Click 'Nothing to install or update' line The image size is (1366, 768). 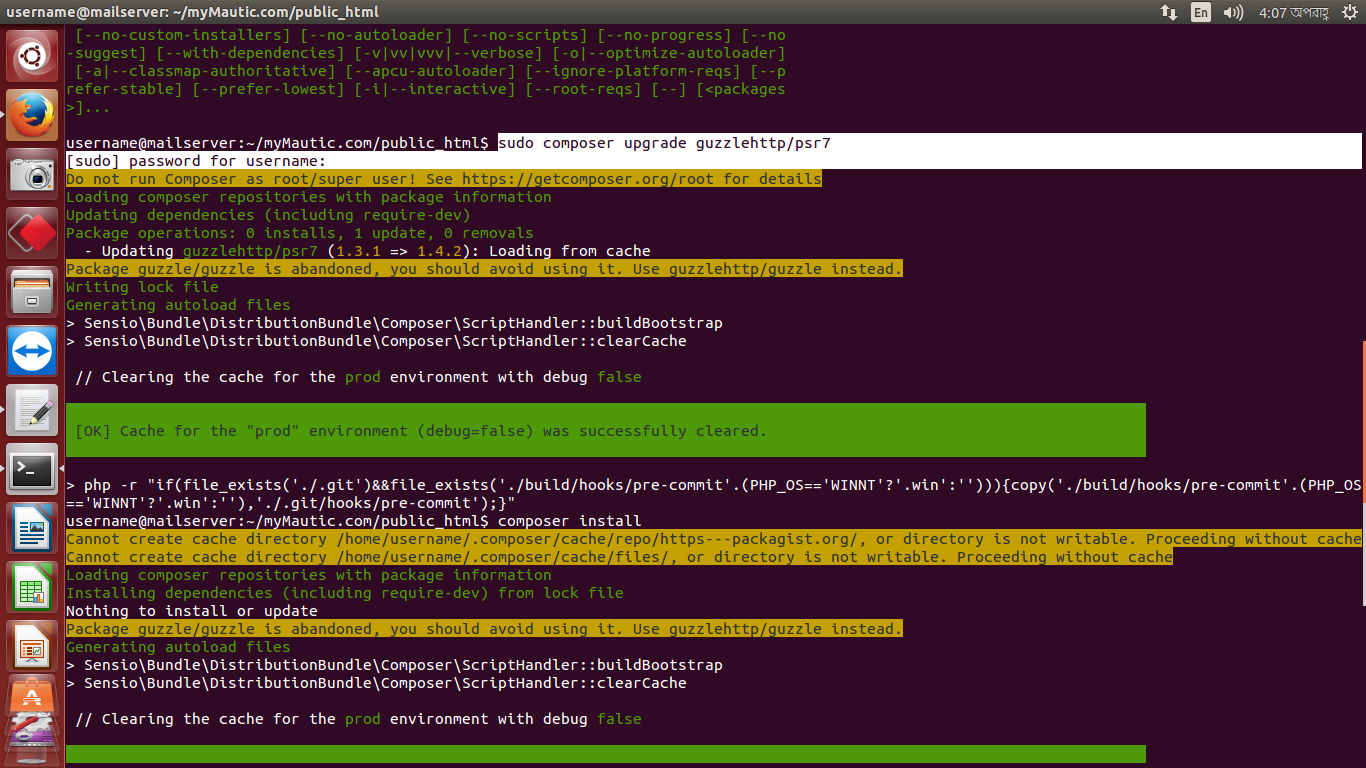pyautogui.click(x=192, y=611)
